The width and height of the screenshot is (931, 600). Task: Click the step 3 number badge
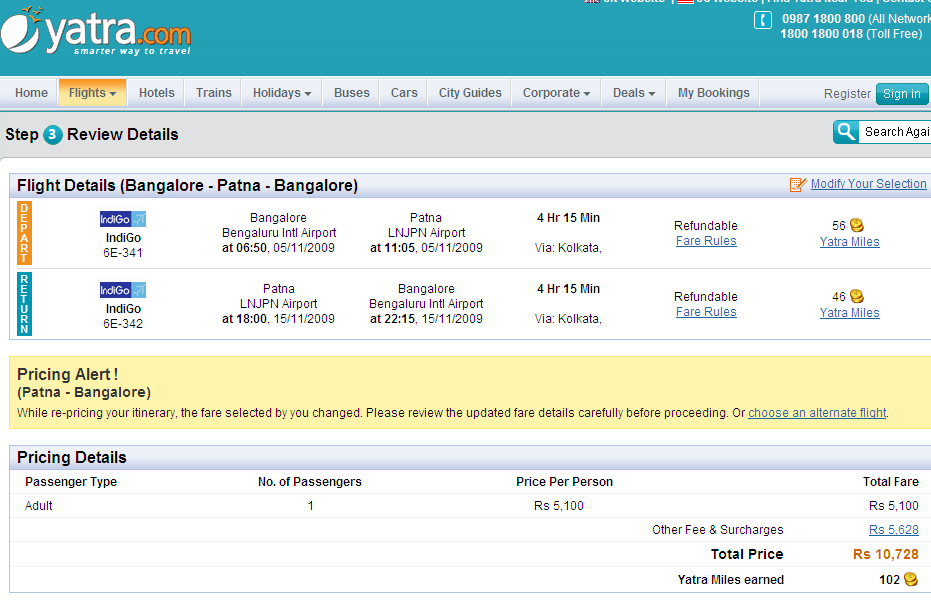[52, 135]
